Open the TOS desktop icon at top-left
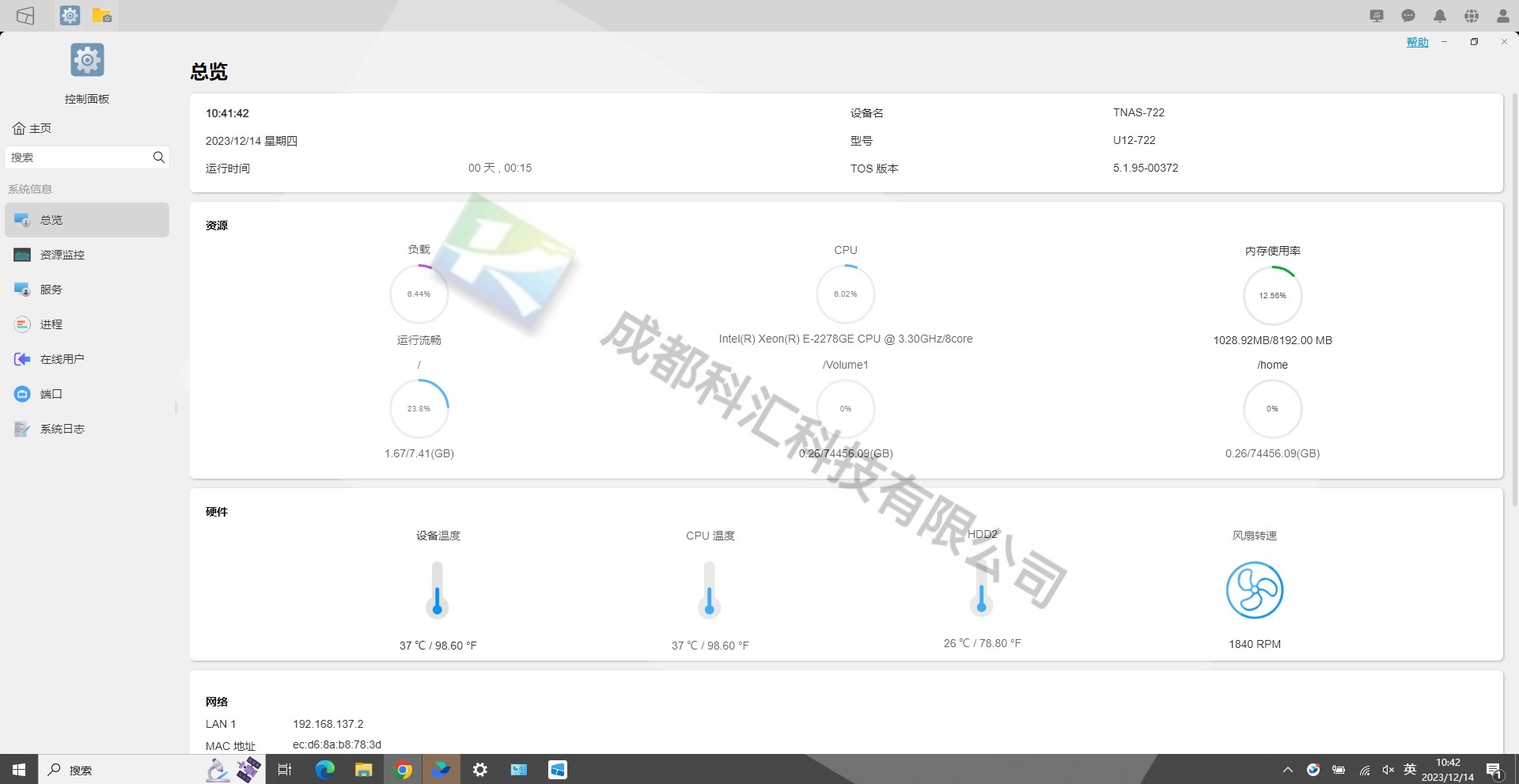The image size is (1519, 784). (25, 16)
